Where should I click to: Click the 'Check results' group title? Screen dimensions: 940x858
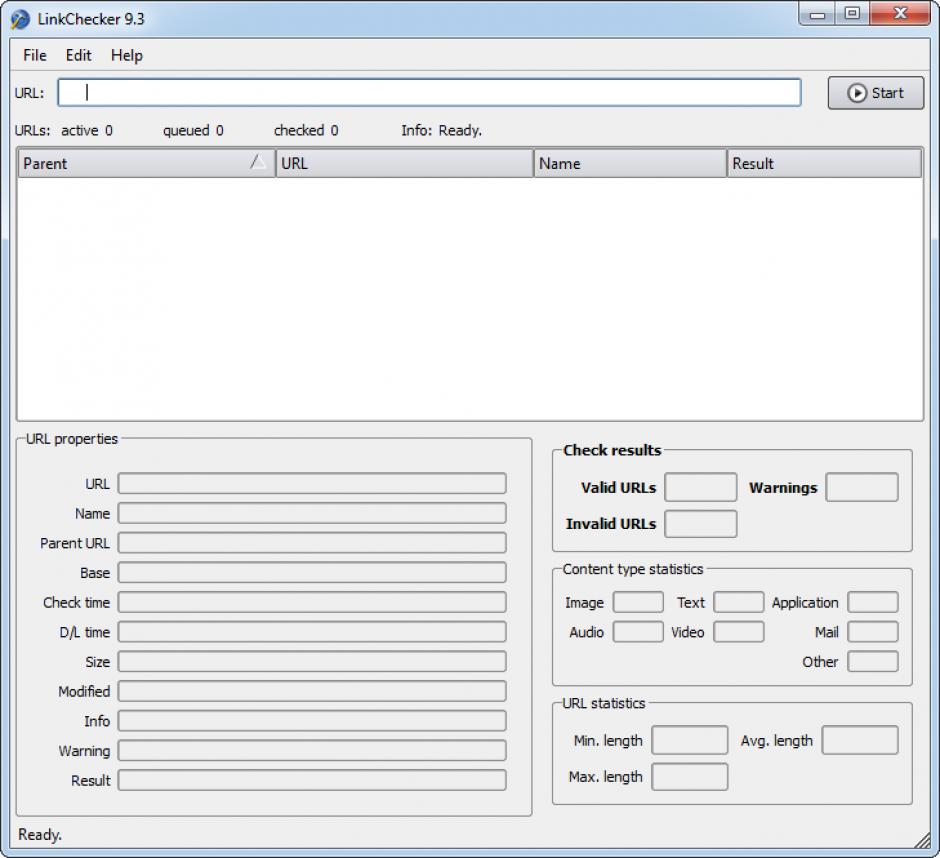[x=612, y=450]
